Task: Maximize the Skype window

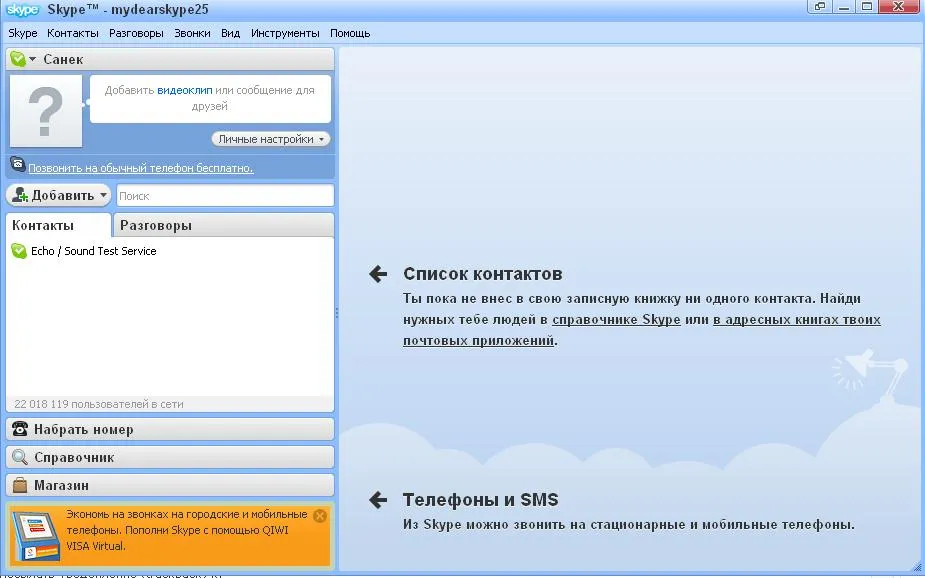Action: point(867,7)
